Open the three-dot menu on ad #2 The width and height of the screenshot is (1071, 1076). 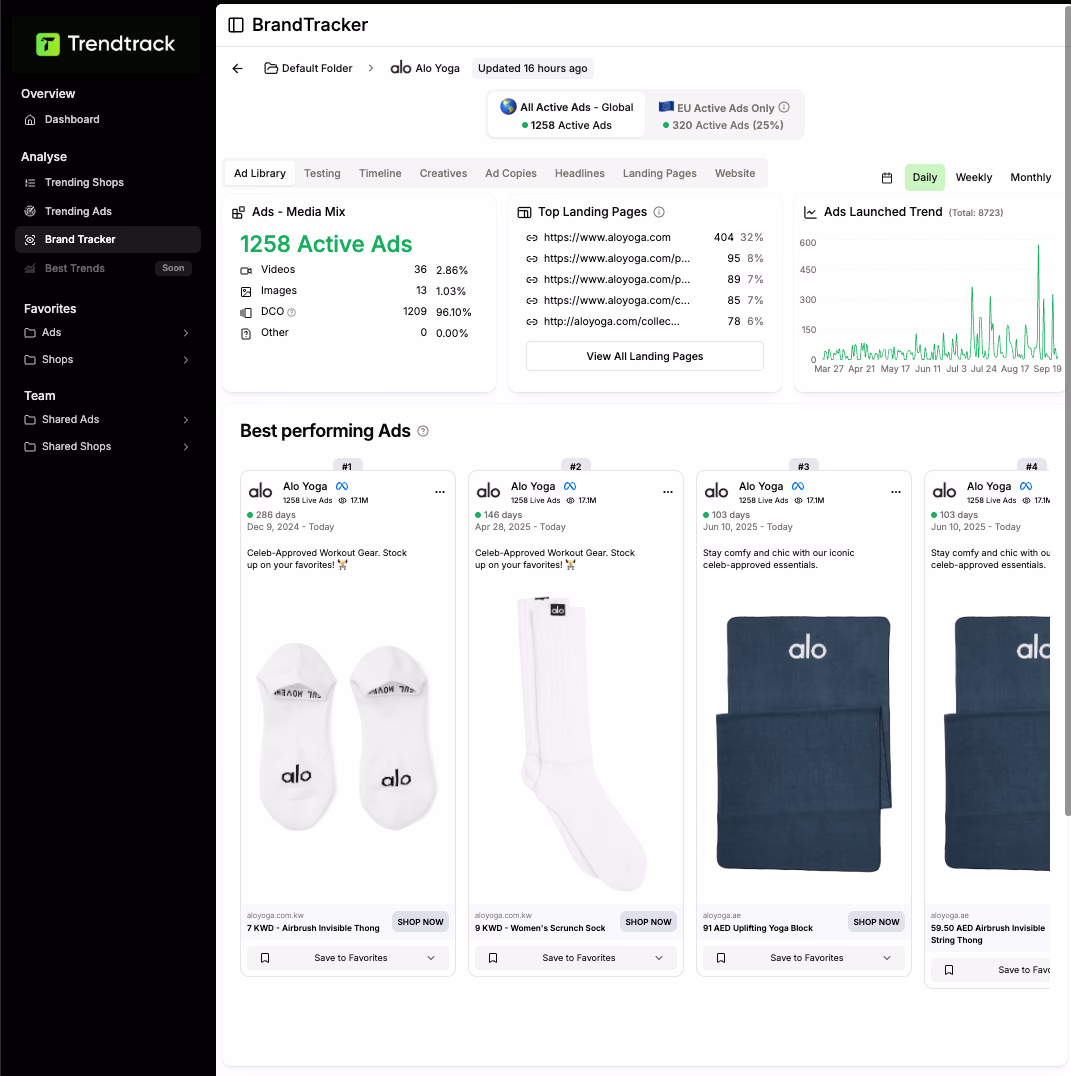(668, 492)
